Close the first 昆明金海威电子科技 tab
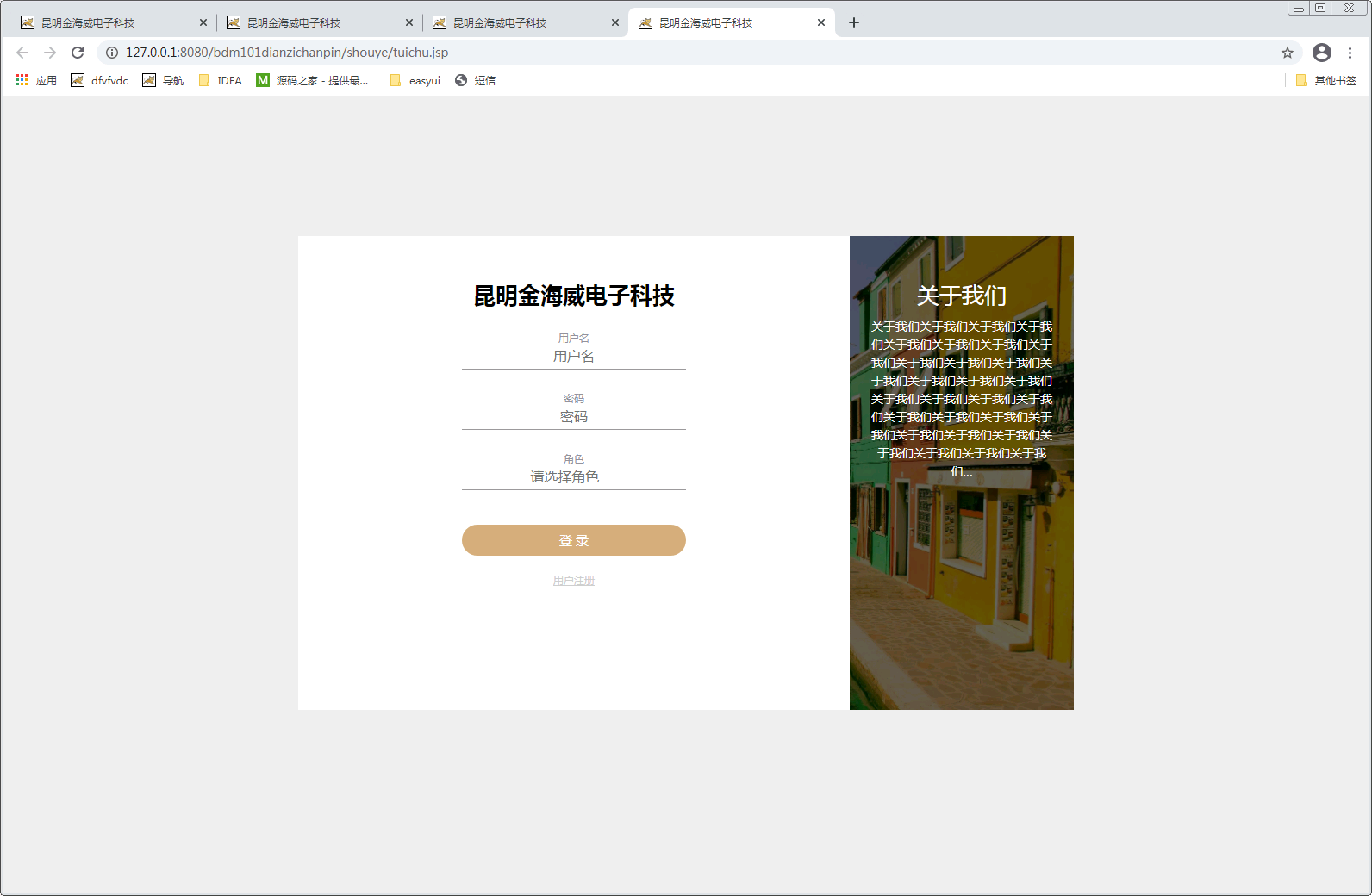The height and width of the screenshot is (896, 1372). pyautogui.click(x=203, y=22)
